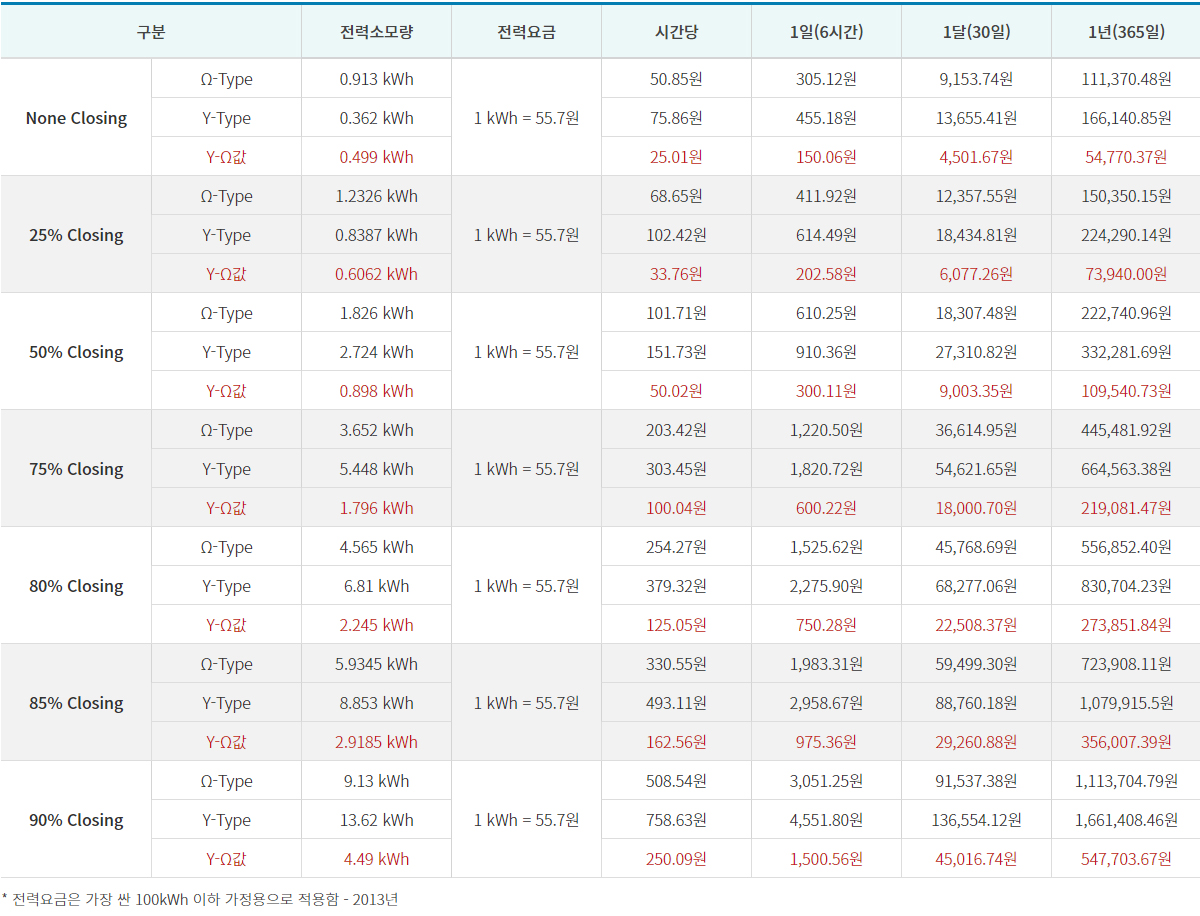Viewport: 1200px width, 916px height.
Task: Click the 전력요금 column header
Action: 526,32
